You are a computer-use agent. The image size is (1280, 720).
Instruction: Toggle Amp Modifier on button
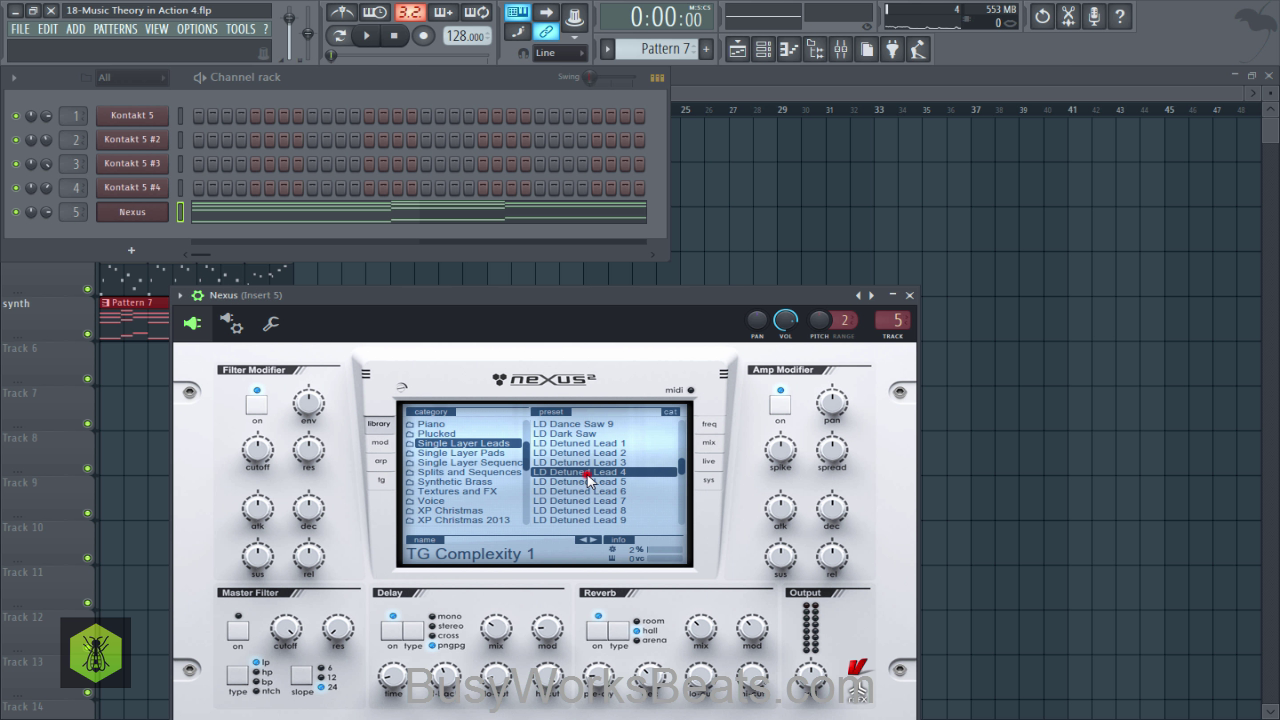pos(780,405)
